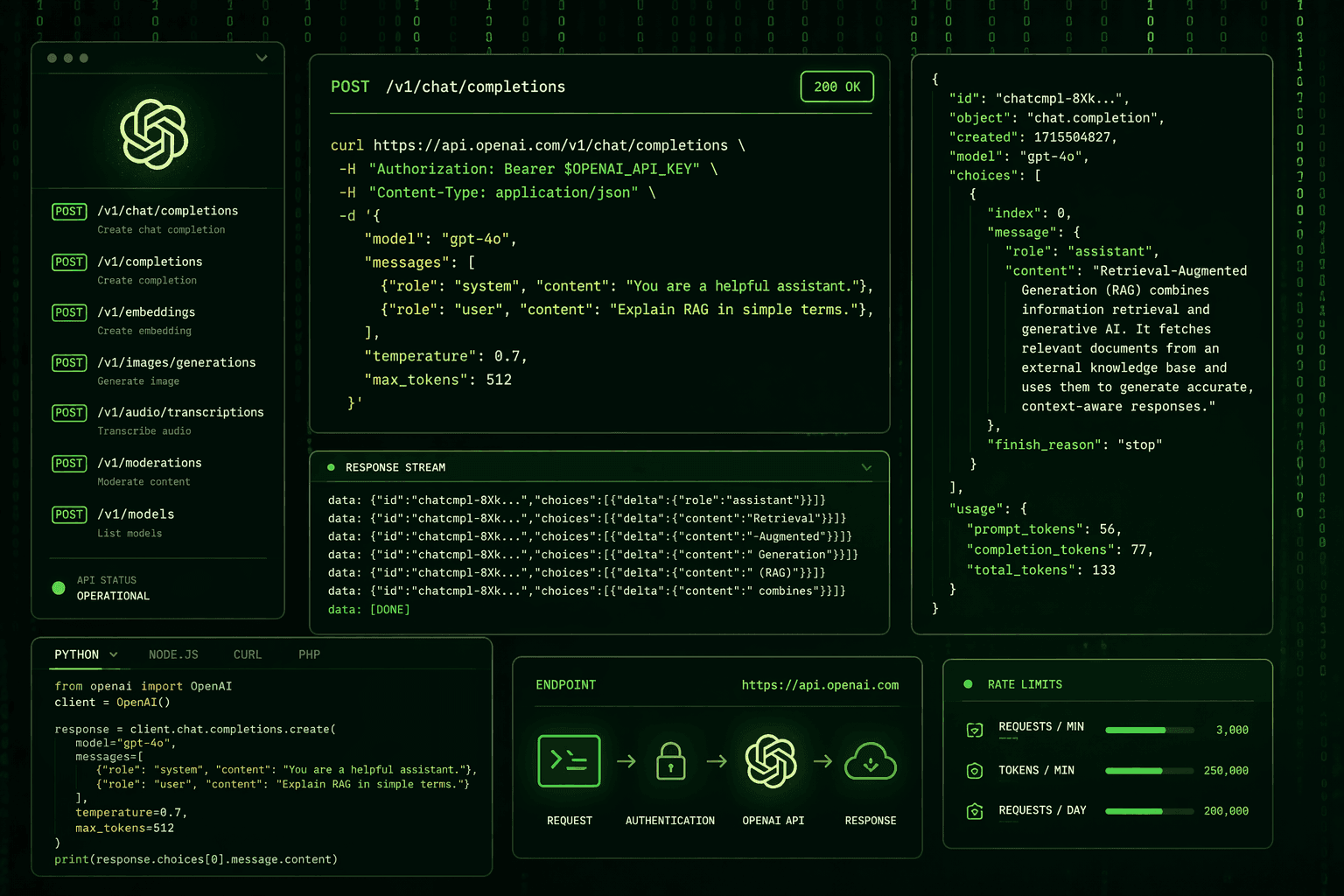Image resolution: width=1344 pixels, height=896 pixels.
Task: Click the Tokens / Min progress bar
Action: coord(1150,771)
